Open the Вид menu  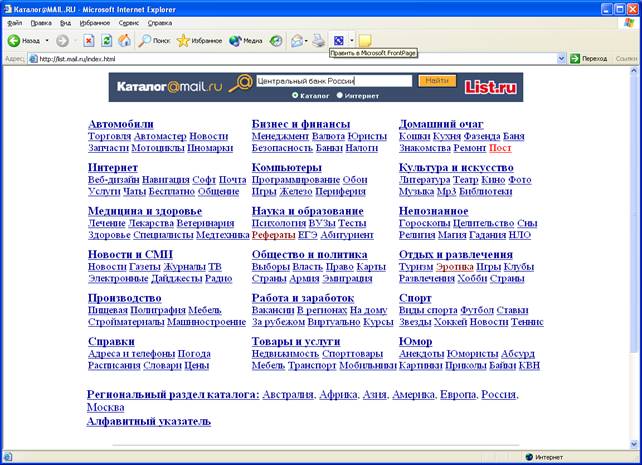point(66,23)
